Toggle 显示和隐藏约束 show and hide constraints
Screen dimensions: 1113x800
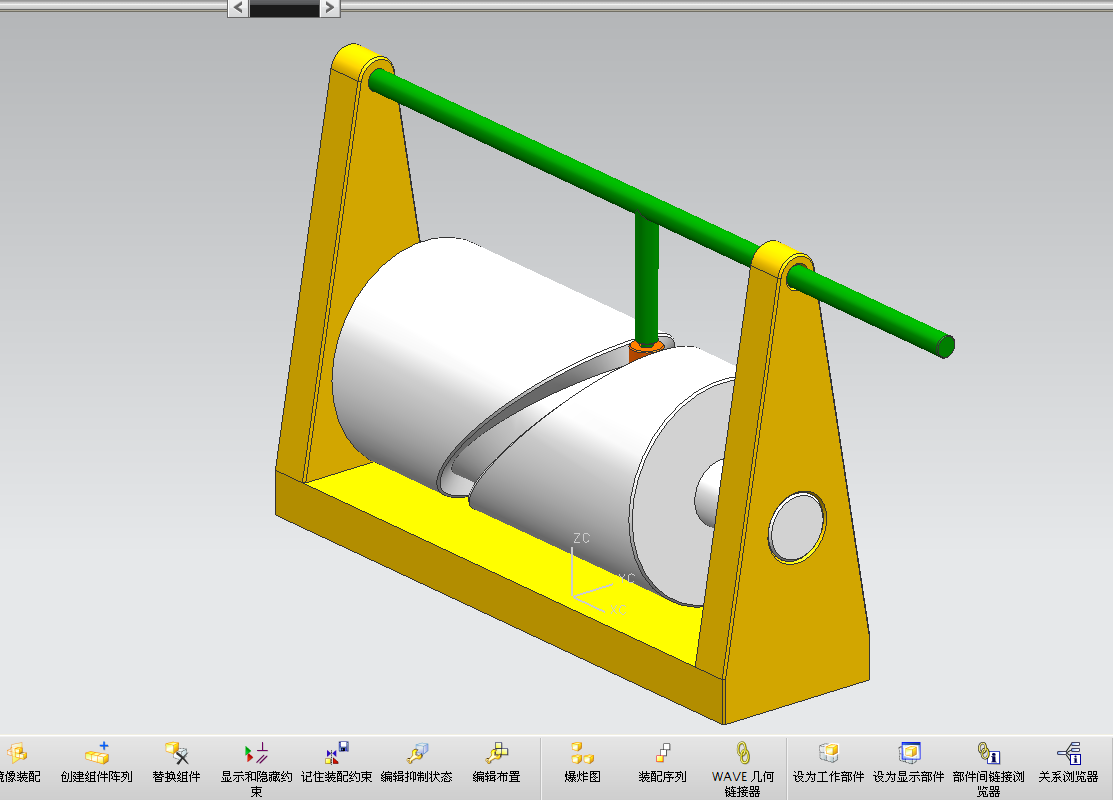[x=256, y=769]
